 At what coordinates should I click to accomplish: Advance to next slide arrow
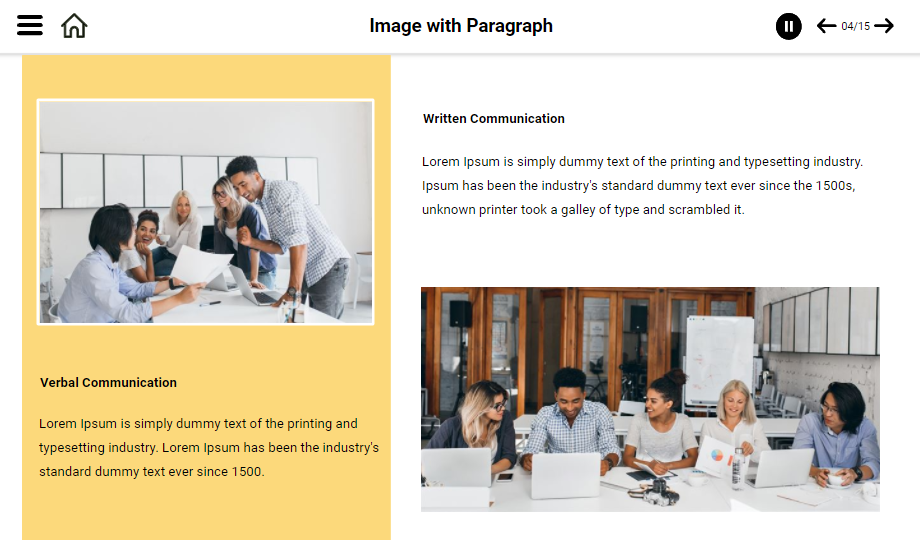[x=884, y=26]
